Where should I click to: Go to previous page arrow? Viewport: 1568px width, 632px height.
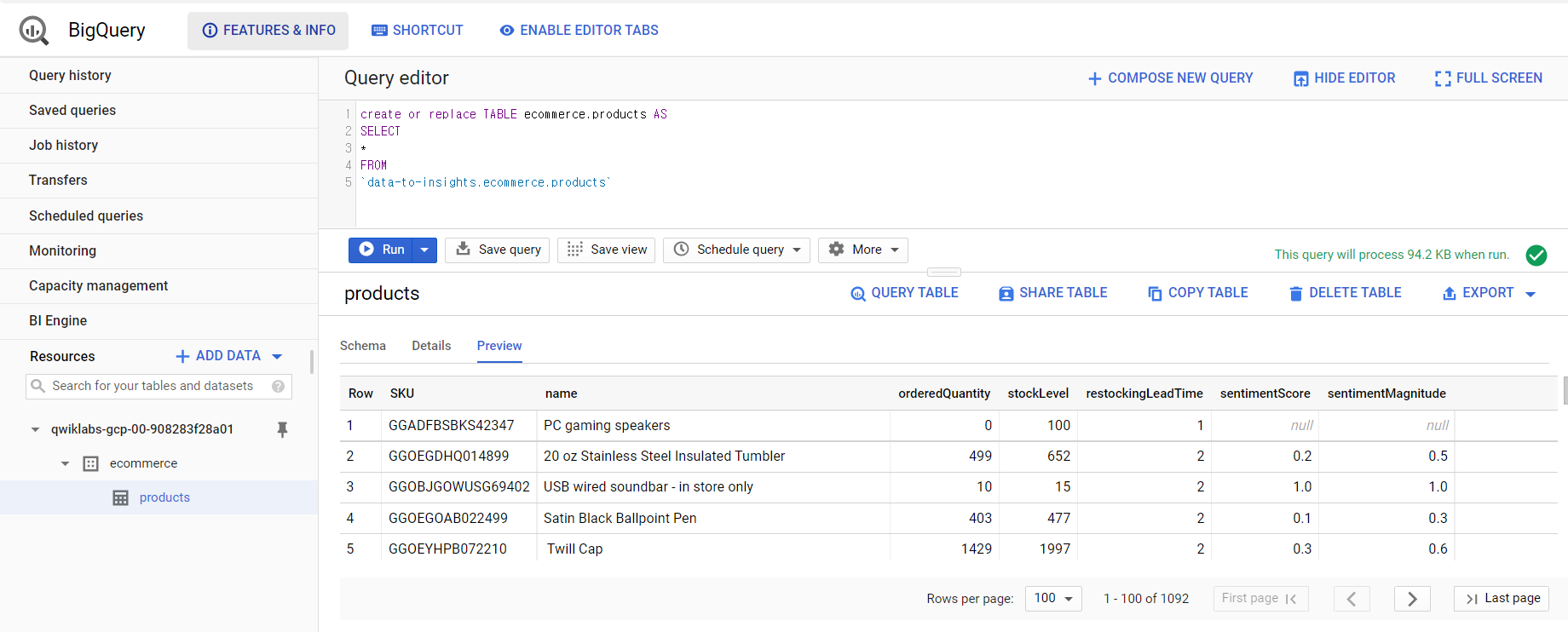pyautogui.click(x=1352, y=599)
